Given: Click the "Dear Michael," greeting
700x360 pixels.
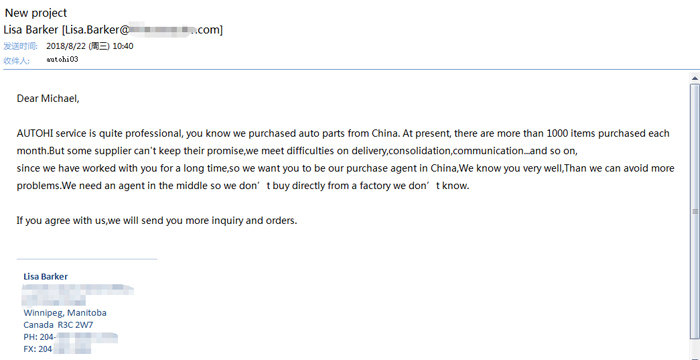Looking at the screenshot, I should coord(48,99).
